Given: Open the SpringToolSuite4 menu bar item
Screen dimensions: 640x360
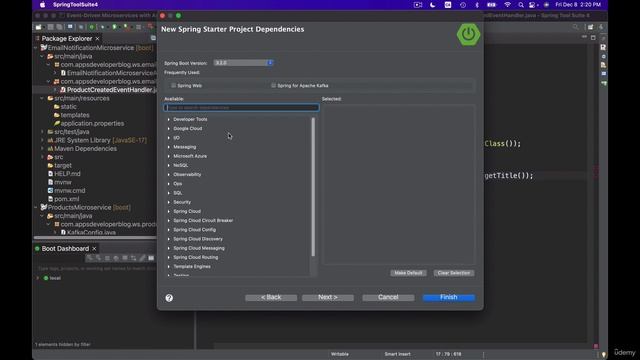Looking at the screenshot, I should 75,5.
